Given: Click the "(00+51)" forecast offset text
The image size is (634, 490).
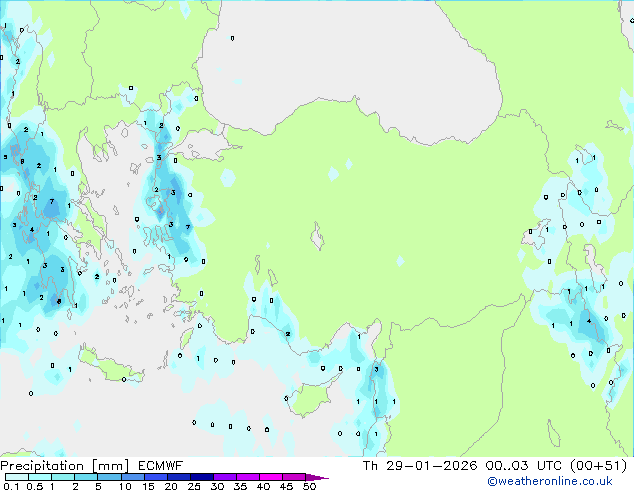Looking at the screenshot, I should pos(599,466).
